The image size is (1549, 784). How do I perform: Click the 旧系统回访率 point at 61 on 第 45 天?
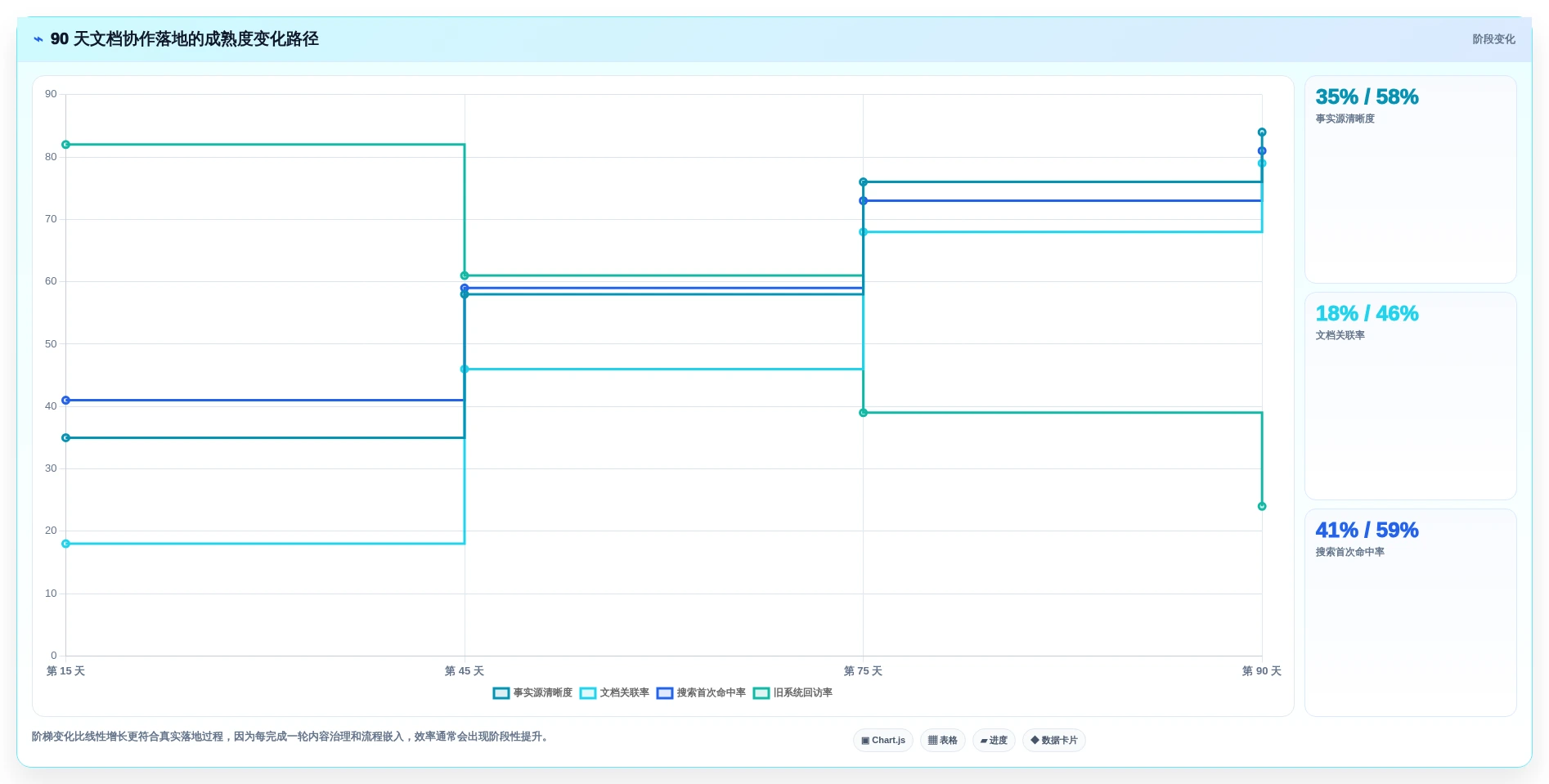pos(465,276)
